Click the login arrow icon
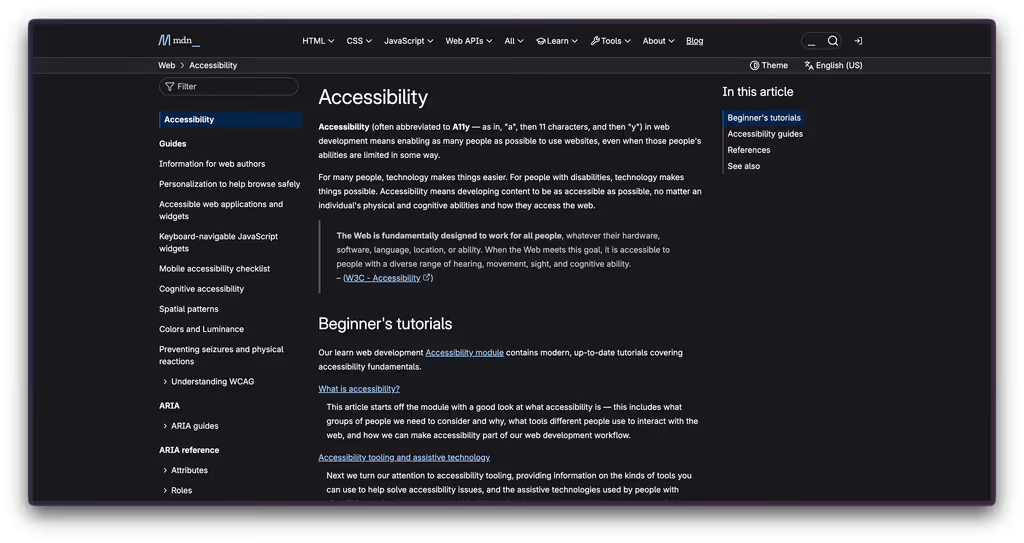1024x543 pixels. [x=858, y=41]
